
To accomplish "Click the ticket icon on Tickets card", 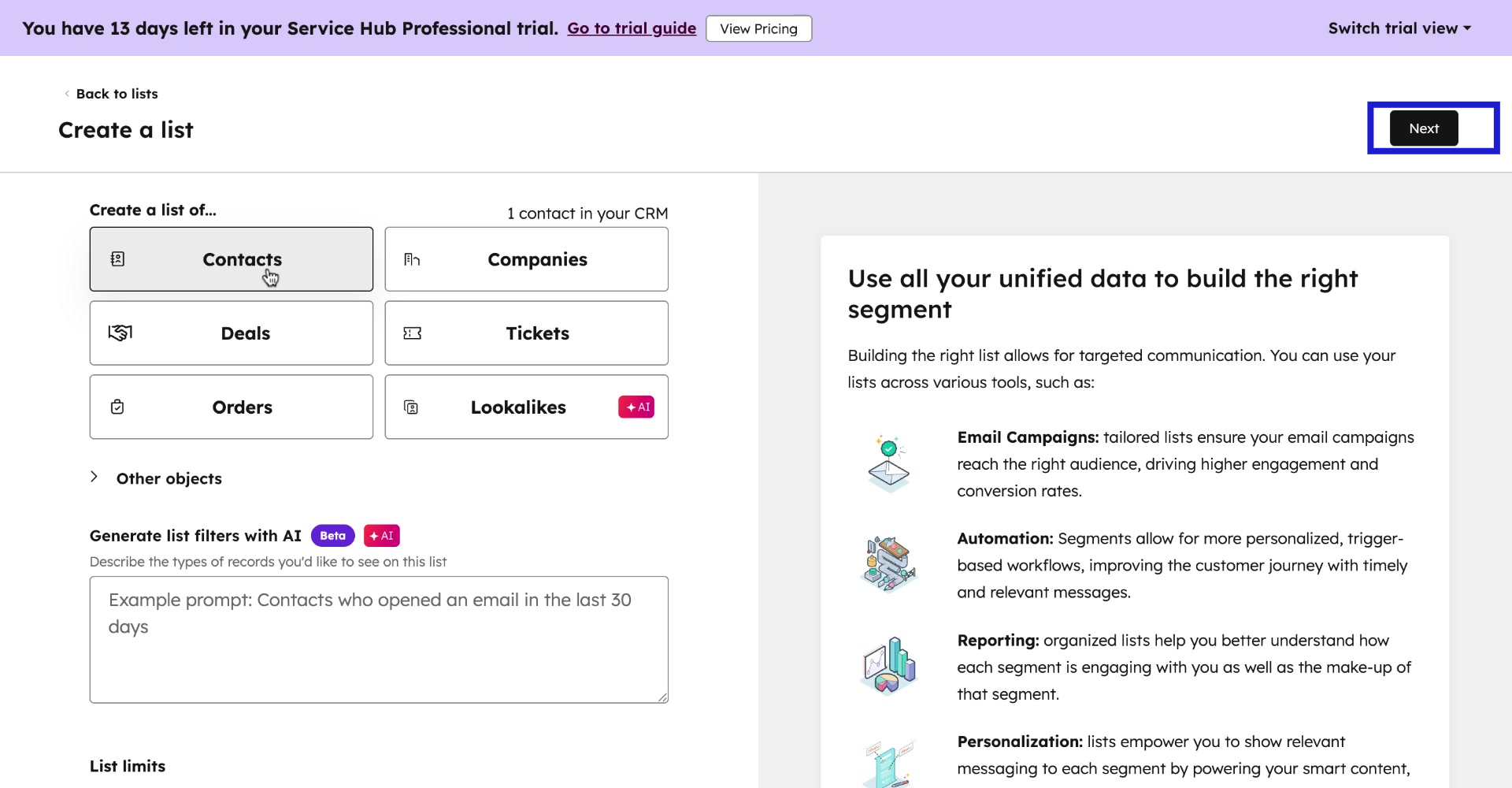I will click(413, 333).
